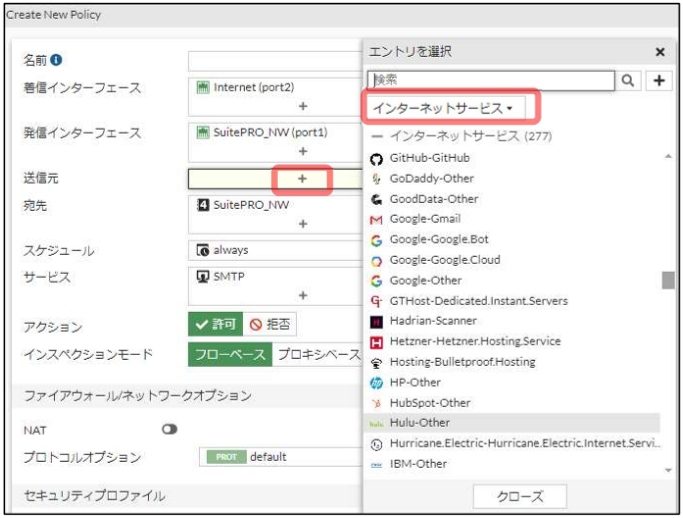Click the plus icon beside search box

658,81
